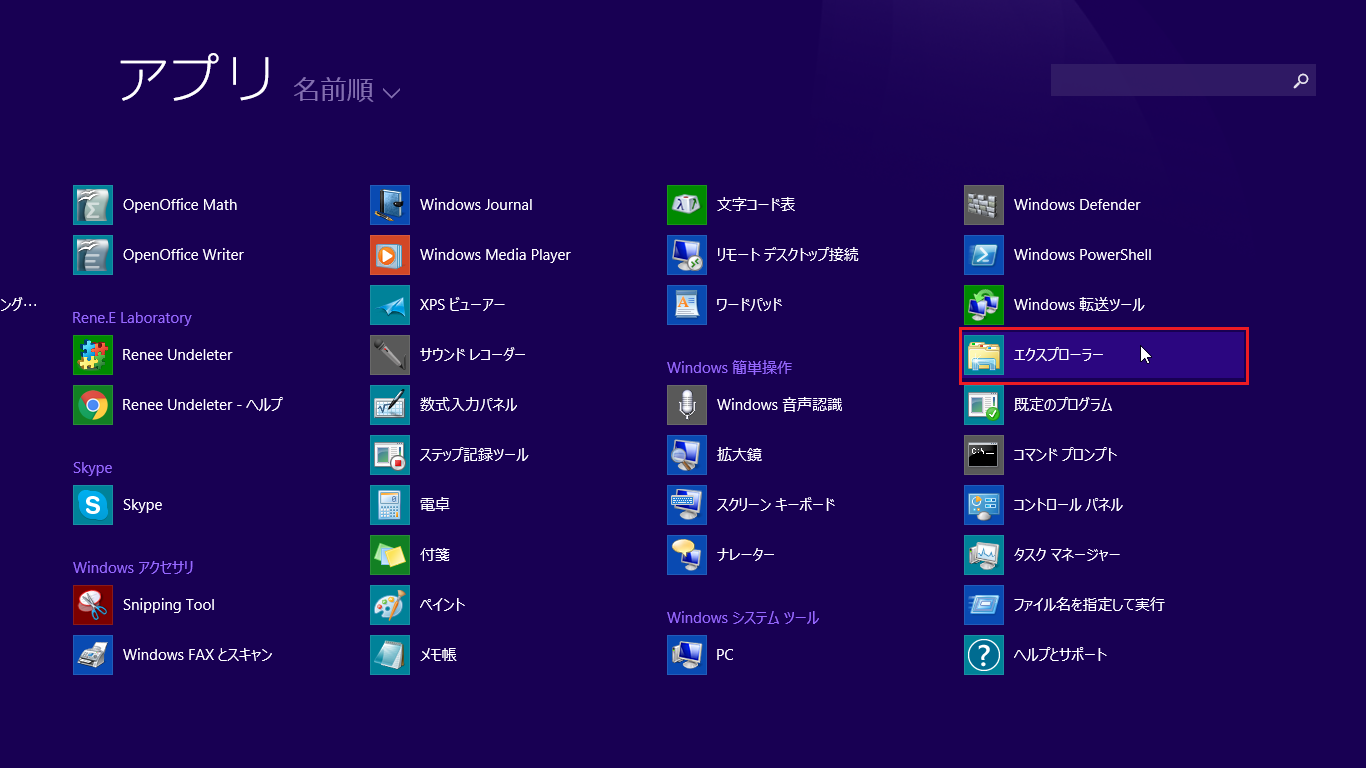
Task: Open 拡大鏡 magnifier icon
Action: [687, 455]
